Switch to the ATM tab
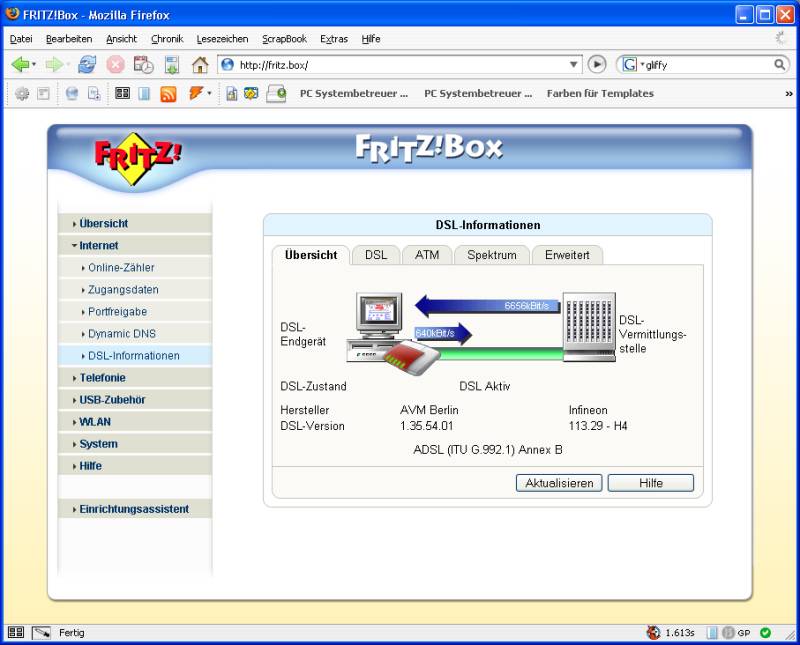800x645 pixels. point(427,255)
